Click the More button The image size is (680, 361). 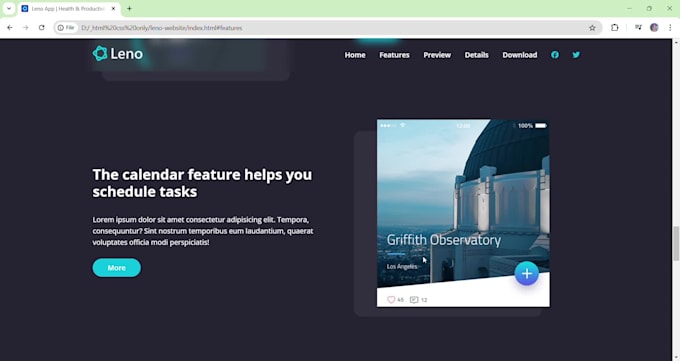[117, 268]
